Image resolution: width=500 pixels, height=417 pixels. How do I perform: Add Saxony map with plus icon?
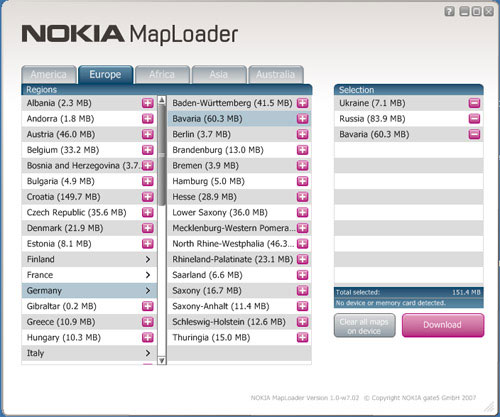(x=302, y=291)
